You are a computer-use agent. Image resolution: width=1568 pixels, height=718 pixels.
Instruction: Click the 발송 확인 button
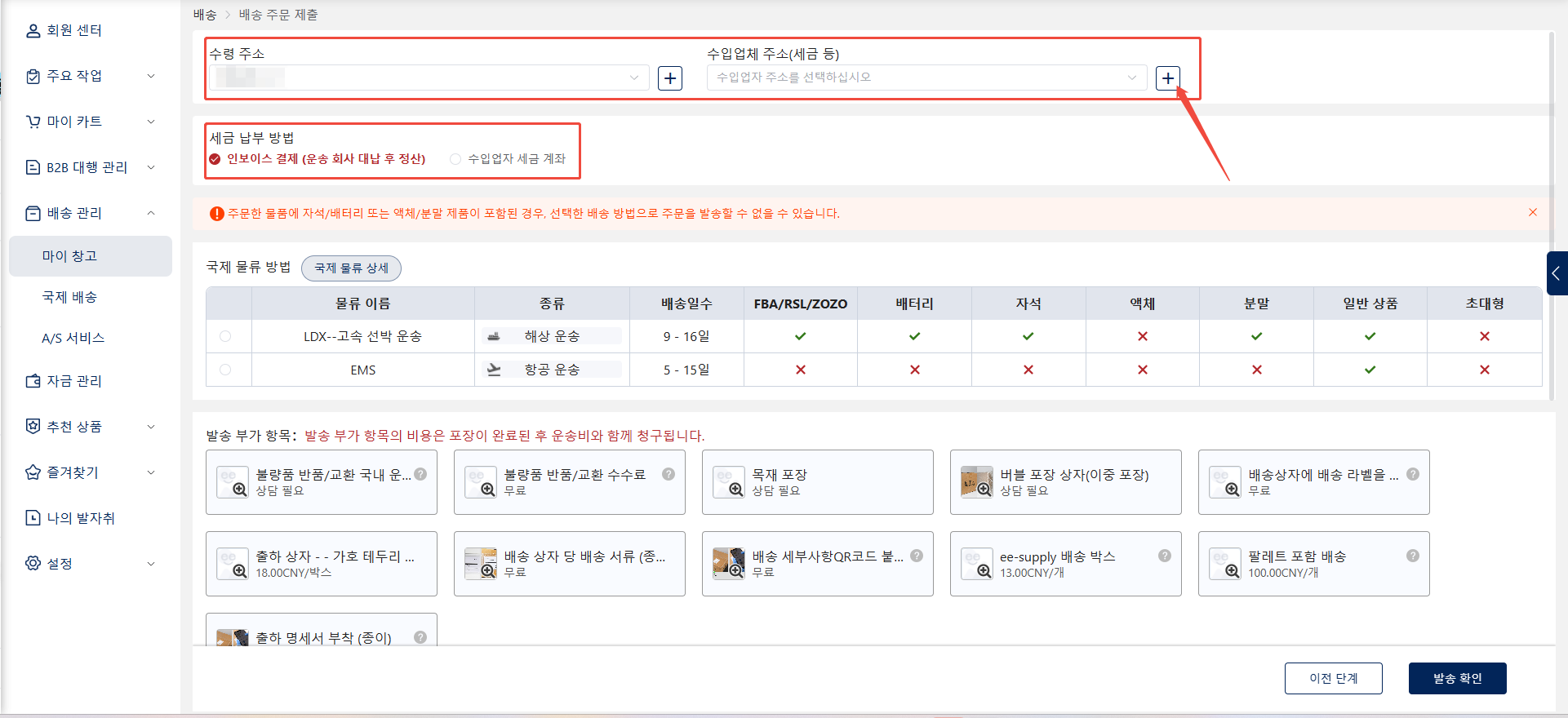pos(1458,678)
